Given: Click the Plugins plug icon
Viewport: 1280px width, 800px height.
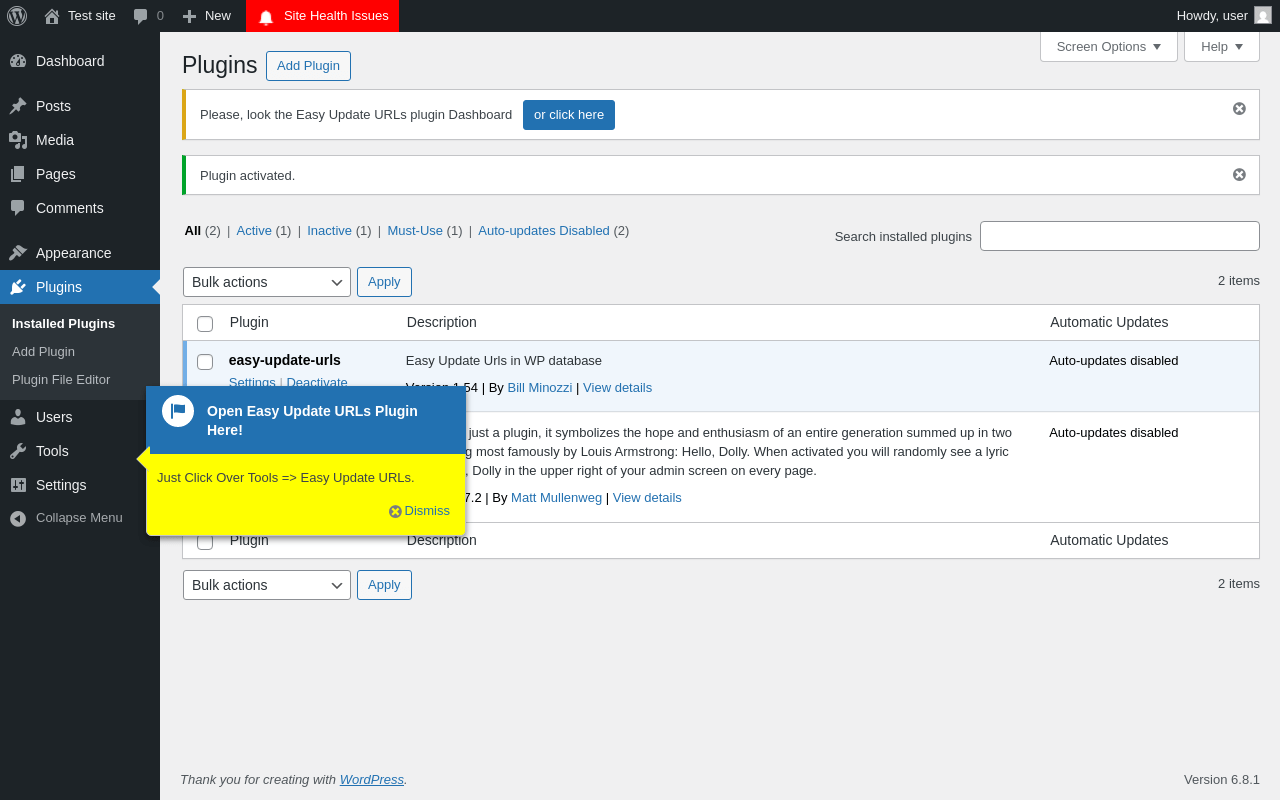Looking at the screenshot, I should [18, 287].
